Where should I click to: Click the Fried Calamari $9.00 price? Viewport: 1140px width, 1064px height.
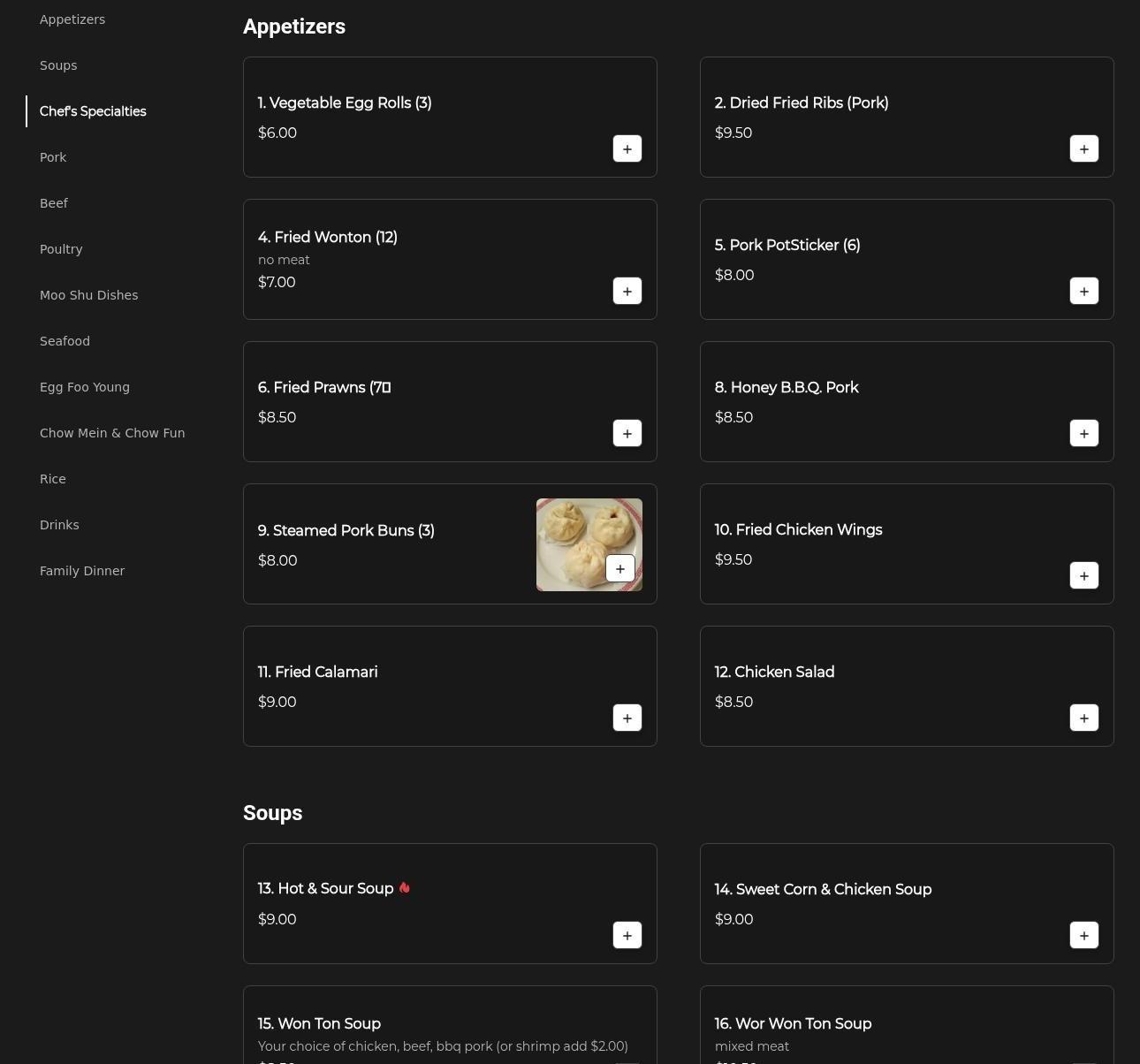(277, 702)
